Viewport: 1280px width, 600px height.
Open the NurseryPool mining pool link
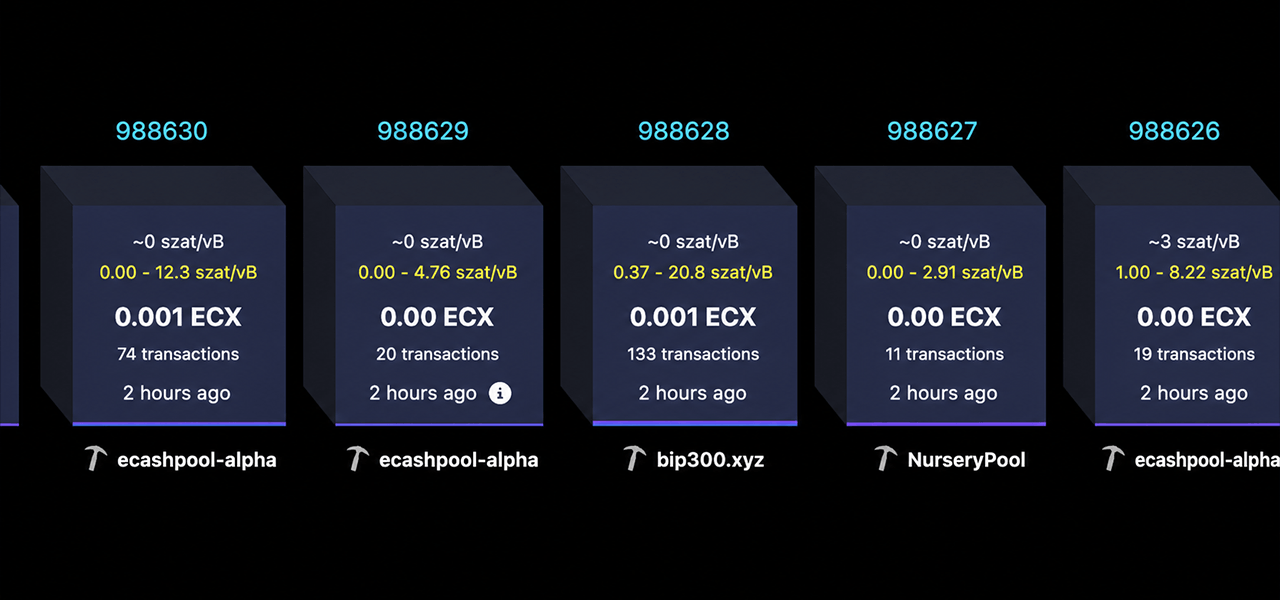click(x=966, y=460)
